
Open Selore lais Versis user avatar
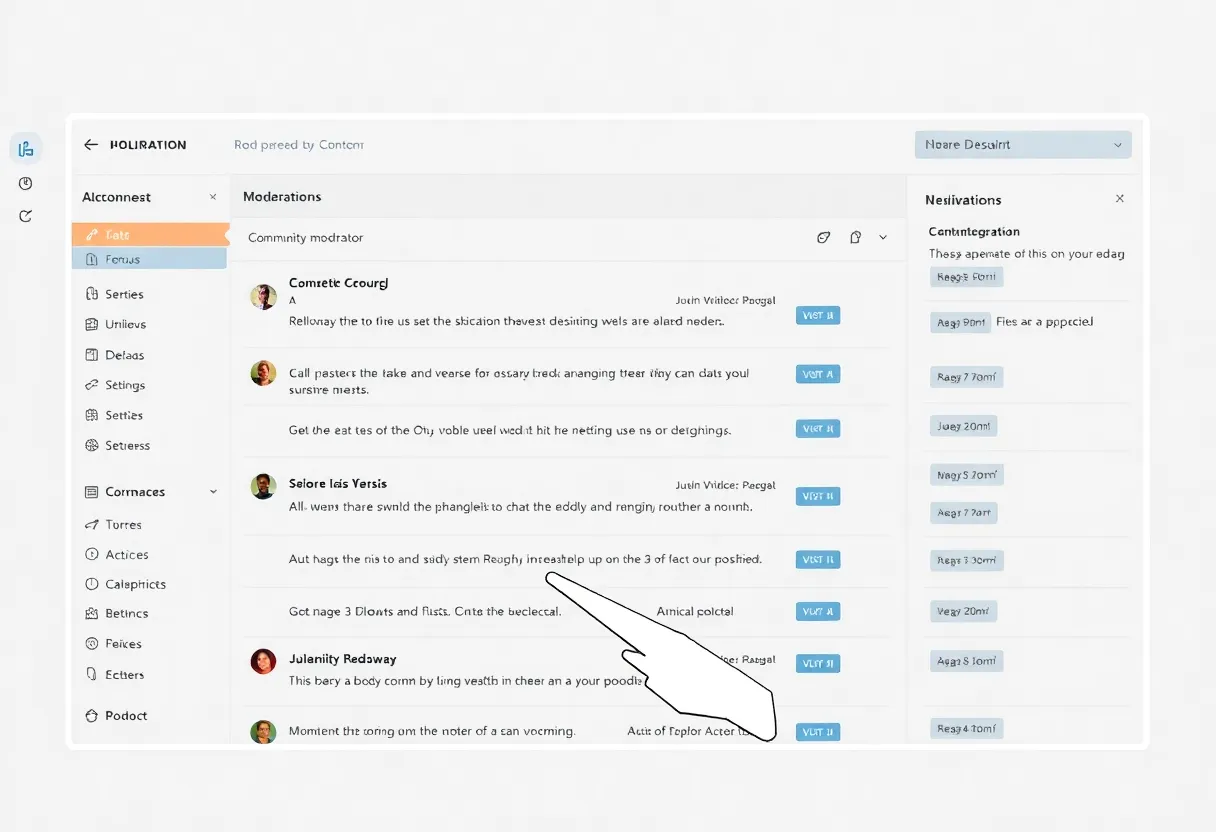(x=263, y=487)
